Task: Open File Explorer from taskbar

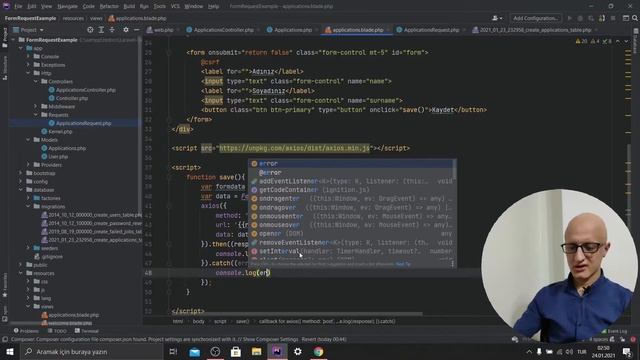Action: point(256,351)
